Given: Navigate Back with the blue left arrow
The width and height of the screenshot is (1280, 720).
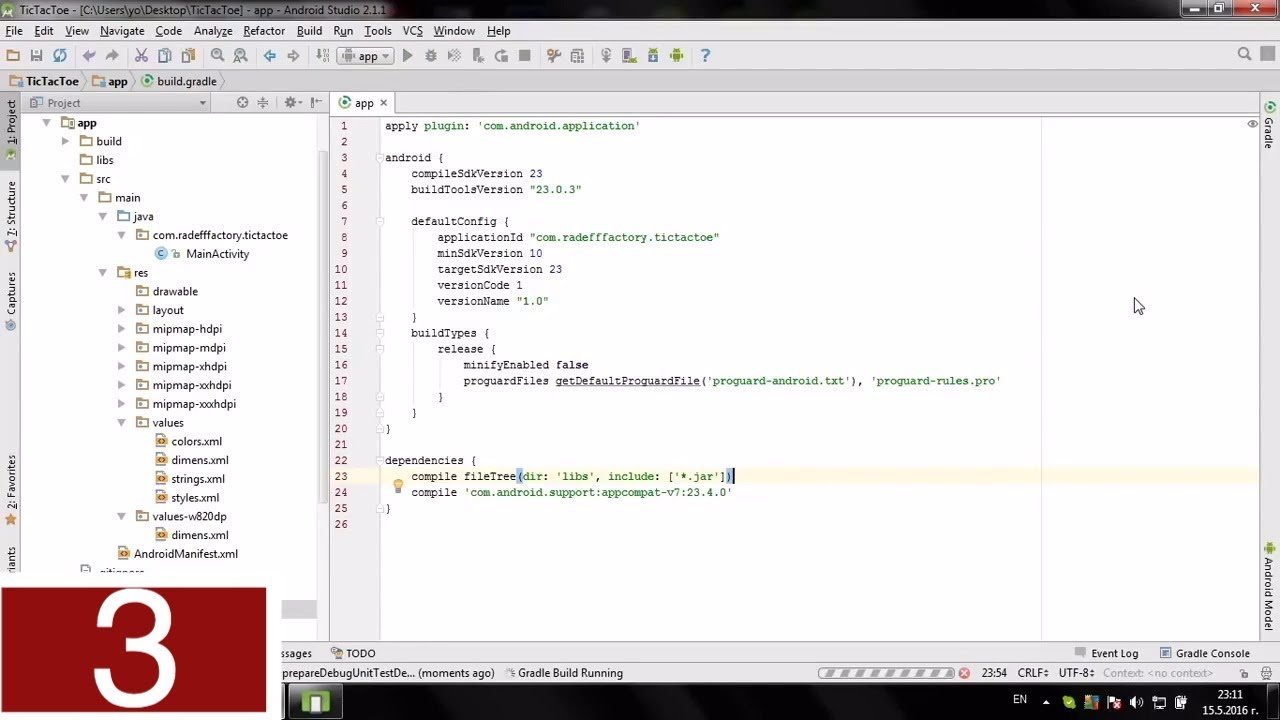Looking at the screenshot, I should (270, 56).
